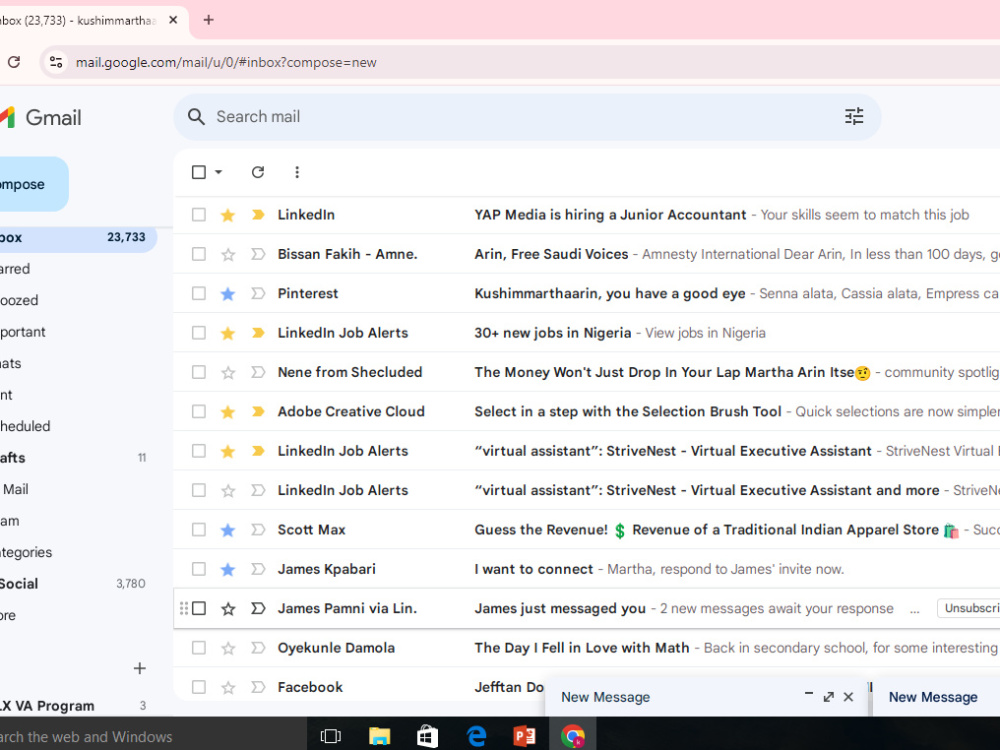Star the Bissan Fakih email

(x=228, y=254)
